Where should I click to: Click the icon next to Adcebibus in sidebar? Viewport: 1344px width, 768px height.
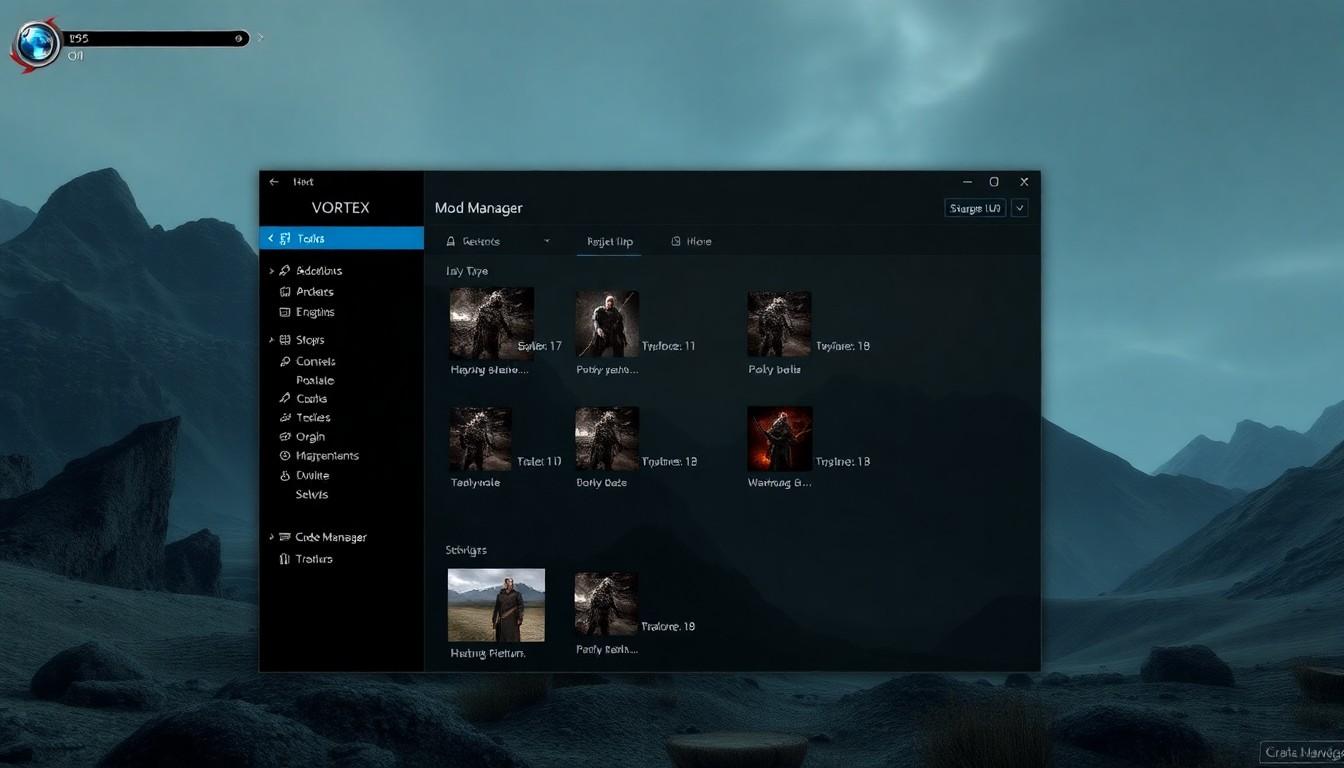(285, 271)
